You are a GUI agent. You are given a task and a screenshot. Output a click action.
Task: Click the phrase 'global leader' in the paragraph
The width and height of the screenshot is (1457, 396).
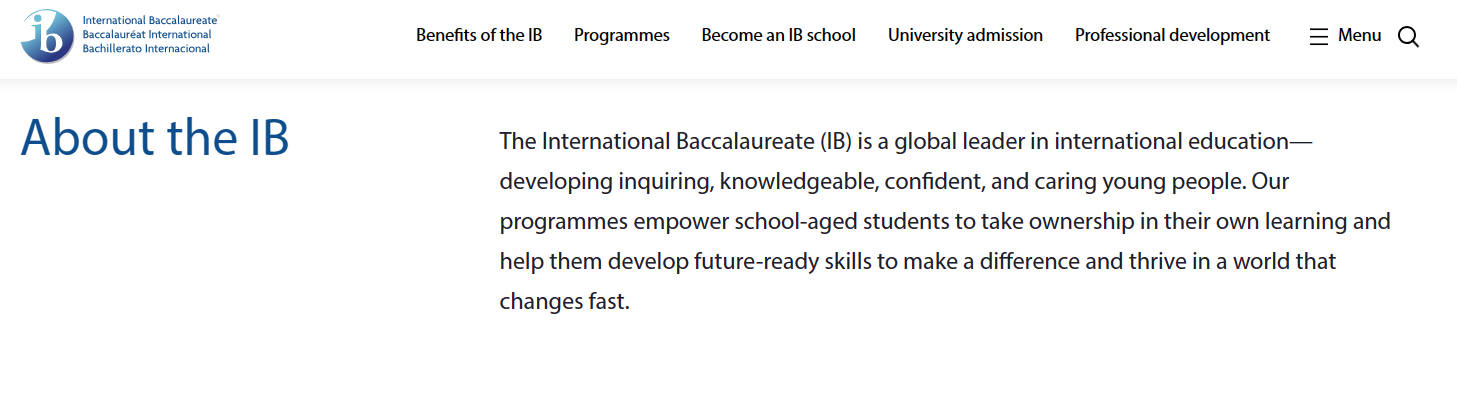pyautogui.click(x=957, y=141)
